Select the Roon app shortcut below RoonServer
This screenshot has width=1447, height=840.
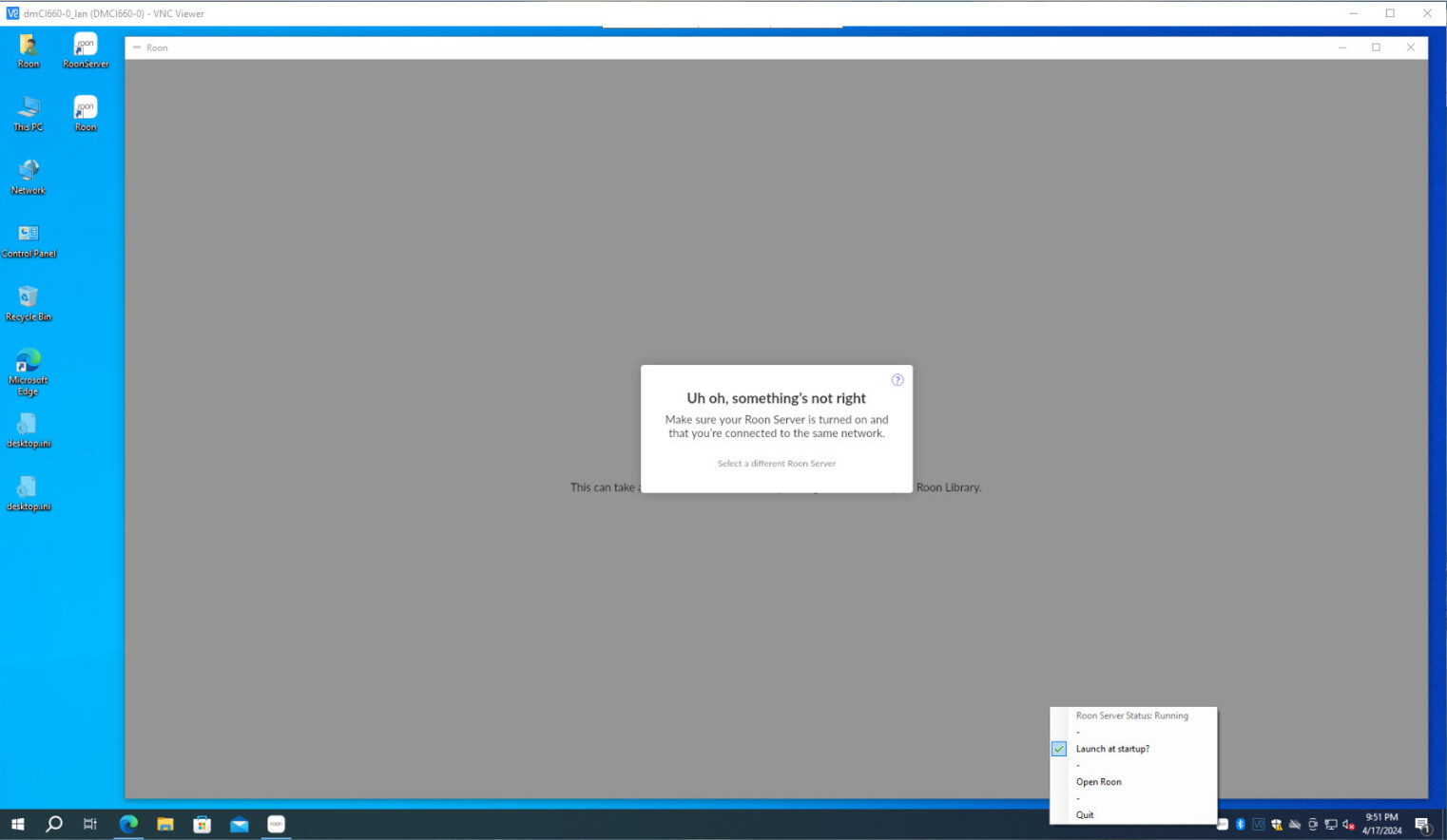point(86,113)
